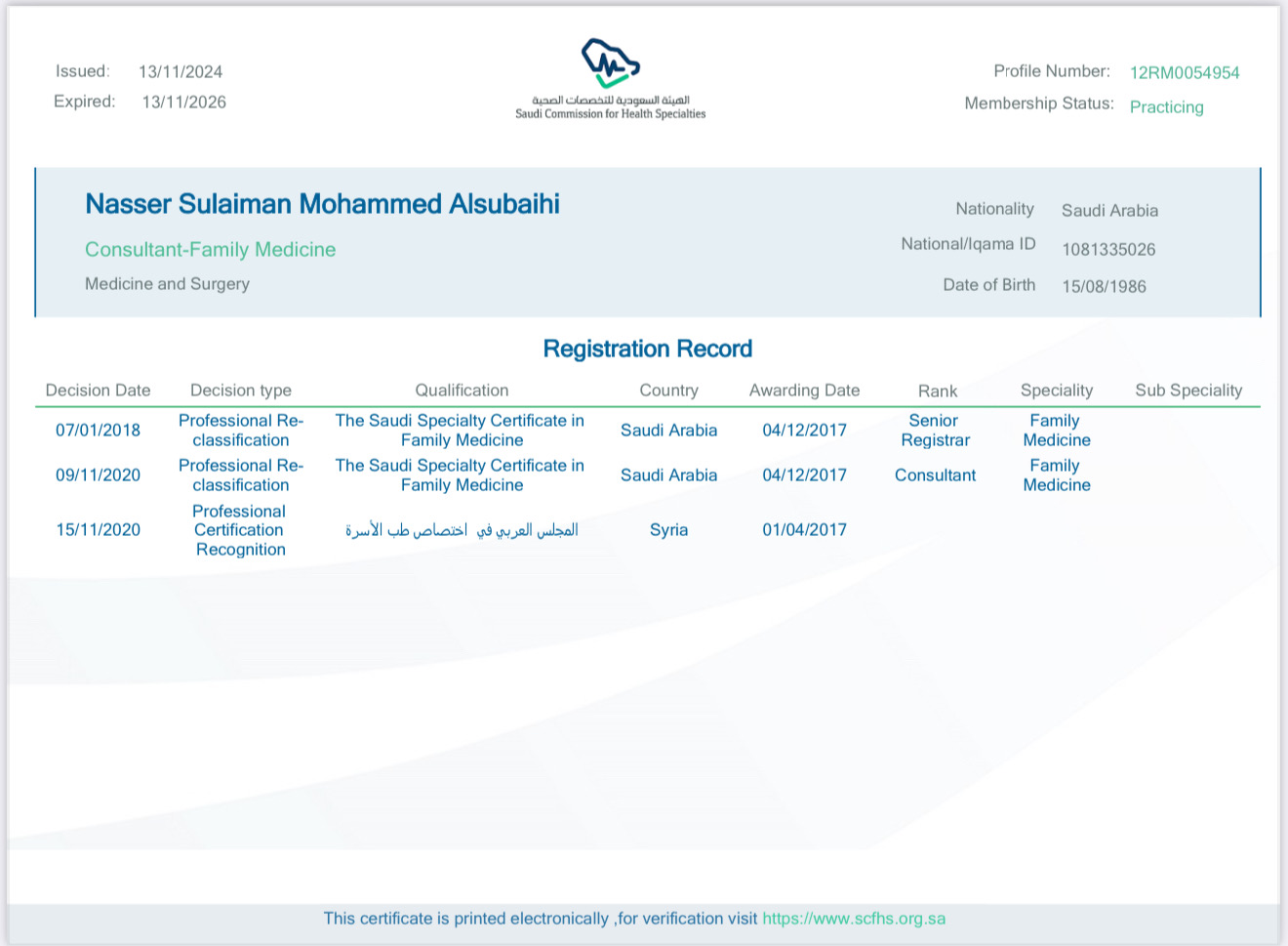Click the name Nasser Sulaiman Mohammed Alsubaihi

(x=322, y=204)
